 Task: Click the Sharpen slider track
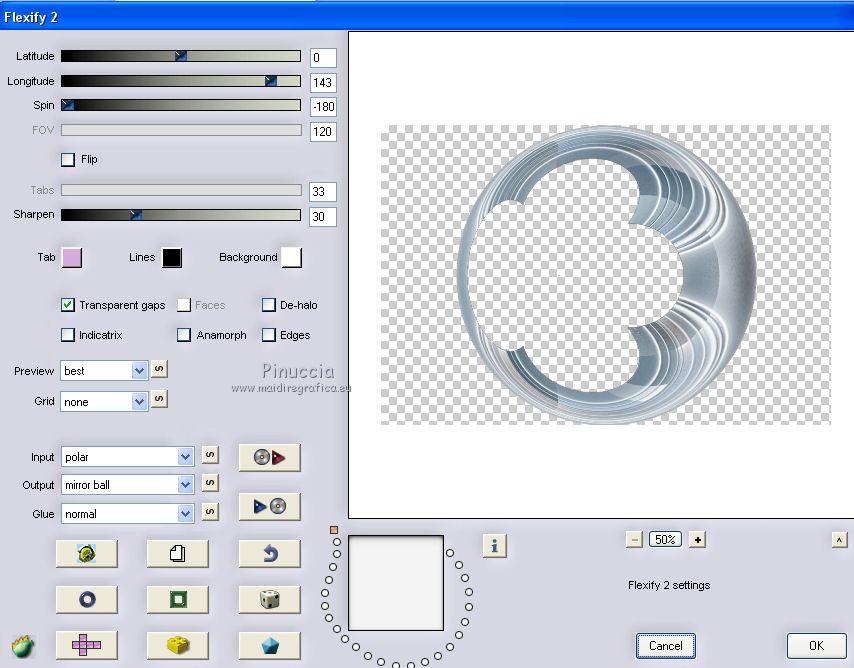tap(181, 215)
